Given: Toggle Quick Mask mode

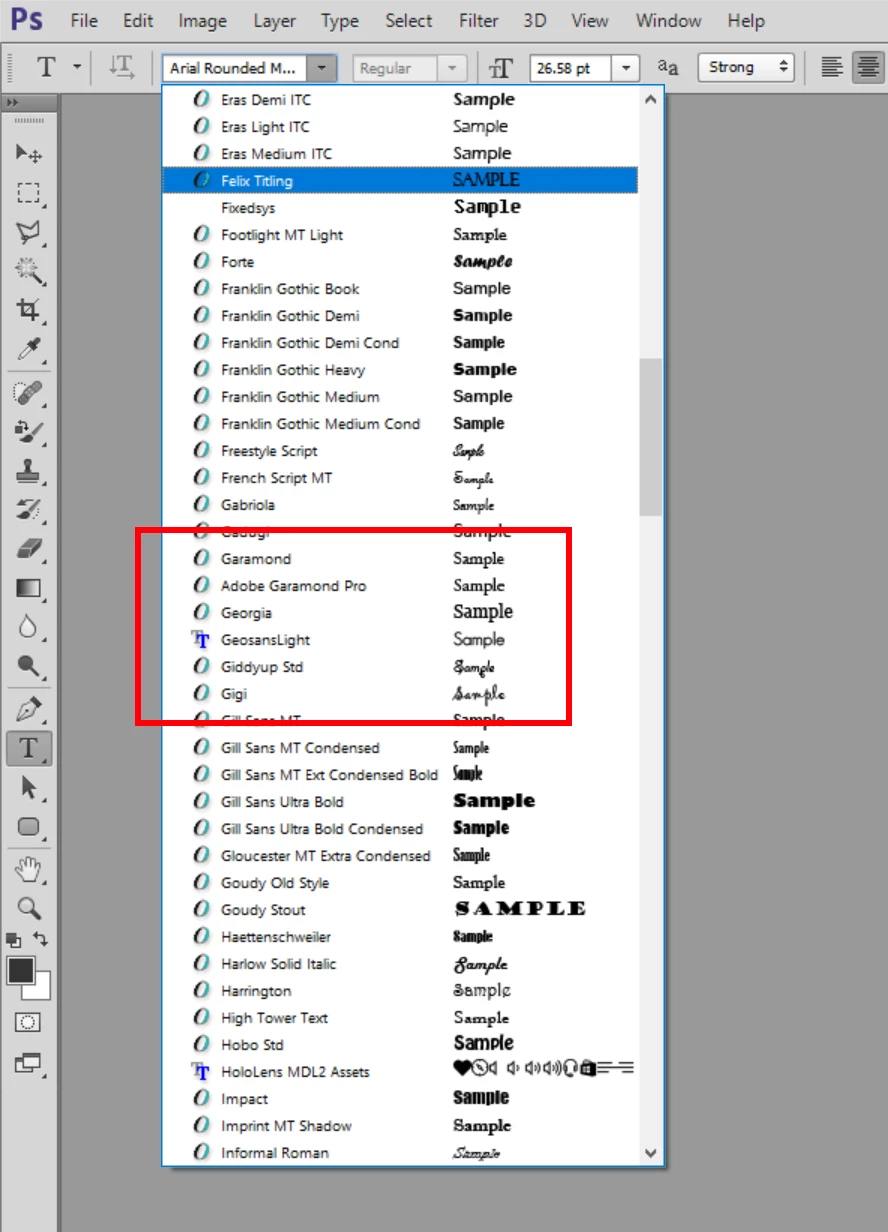Looking at the screenshot, I should click(29, 1022).
